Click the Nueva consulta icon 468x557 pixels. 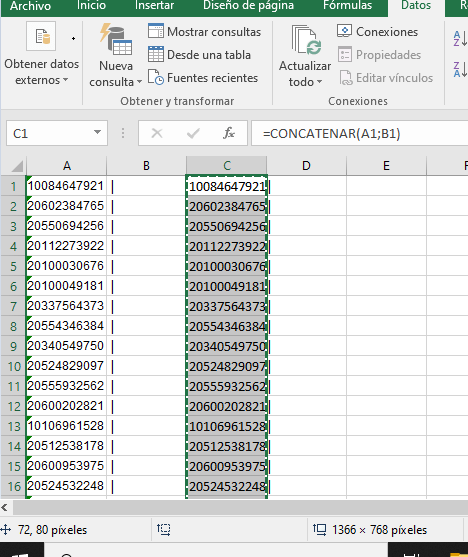(116, 39)
